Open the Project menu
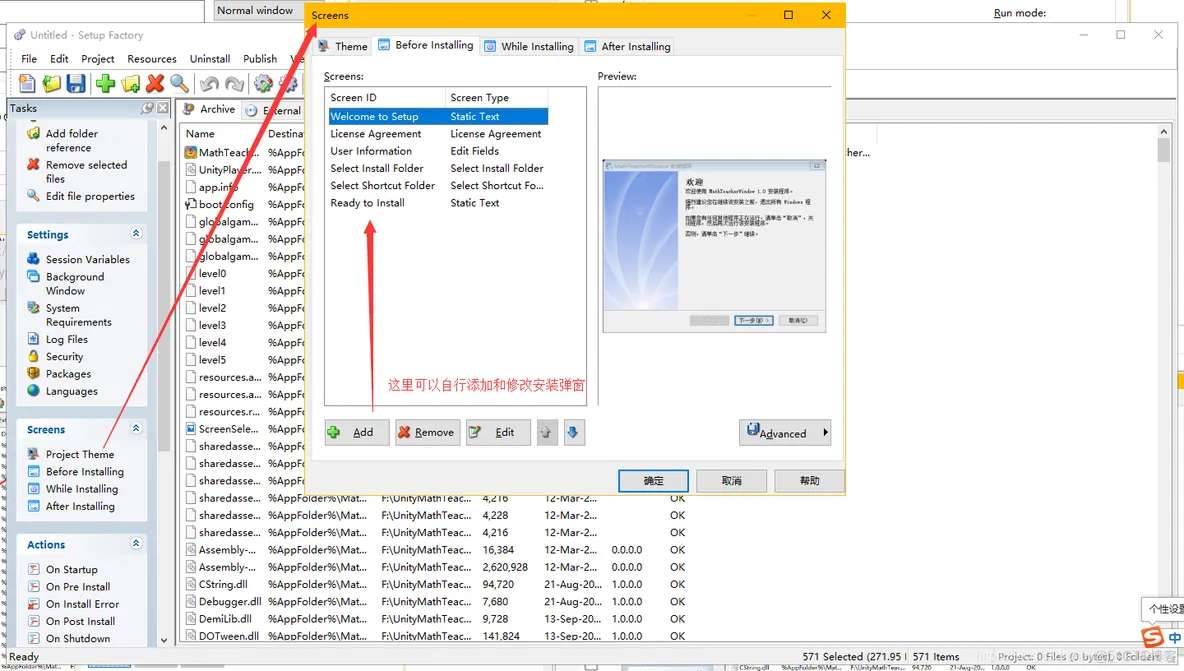The height and width of the screenshot is (671, 1184). [97, 59]
